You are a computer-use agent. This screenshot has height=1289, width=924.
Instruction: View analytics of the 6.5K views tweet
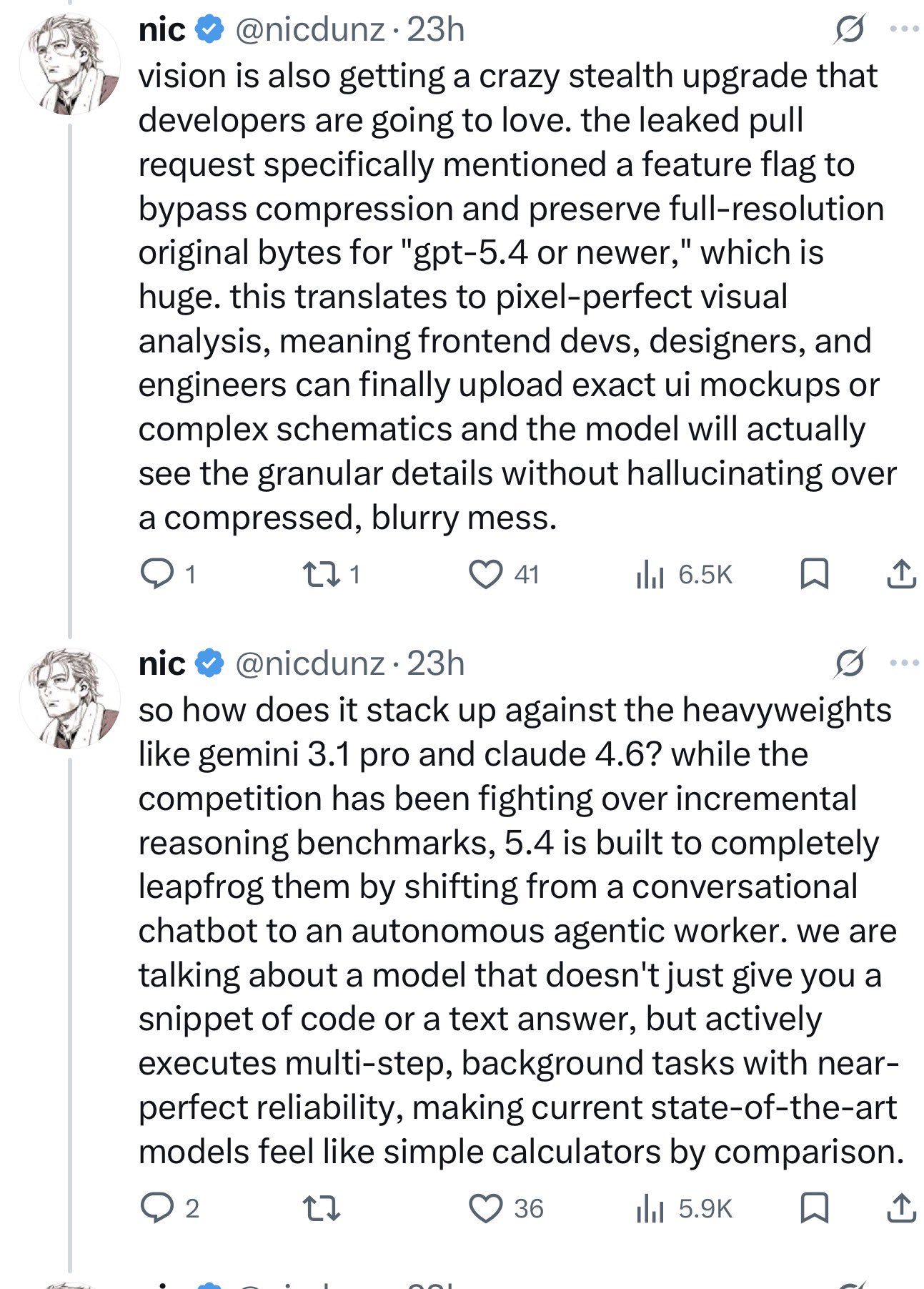[651, 574]
